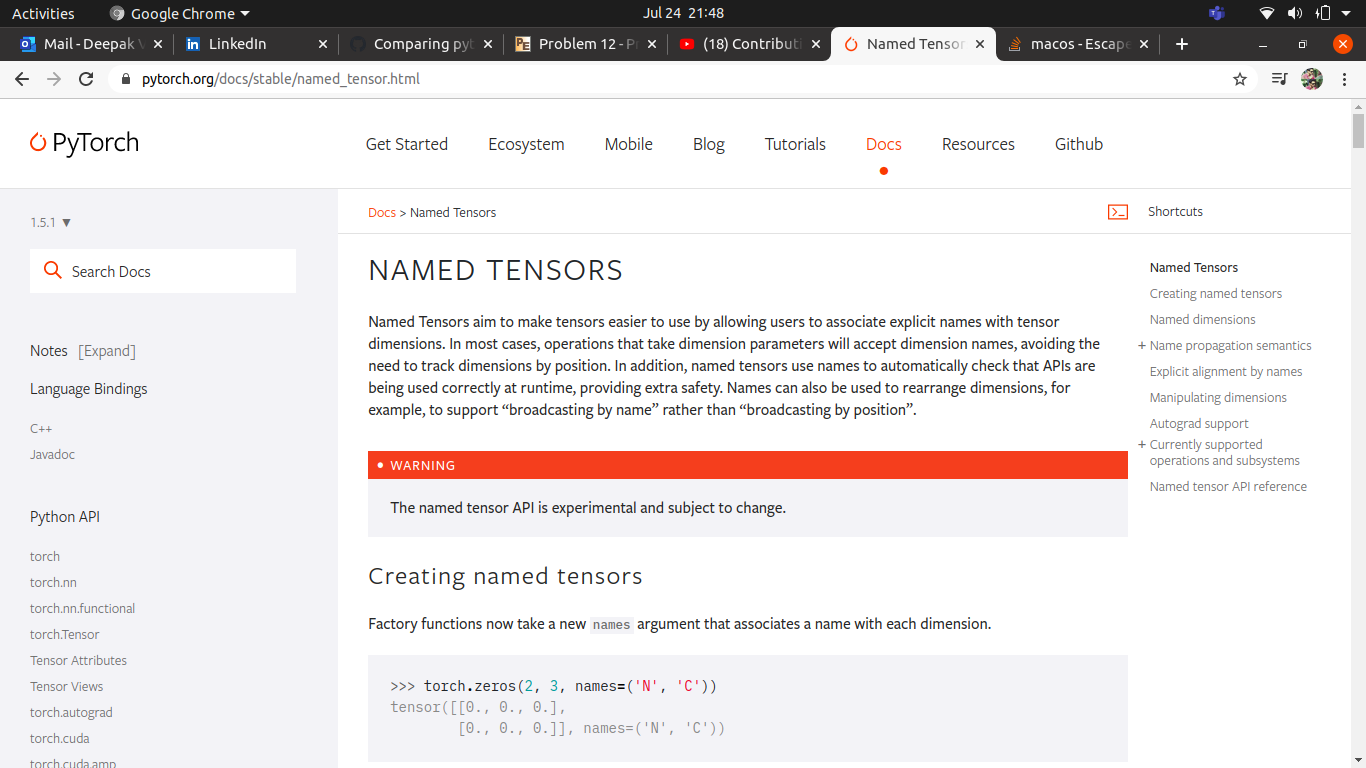Open torch.nn.functional in the sidebar
This screenshot has height=768, width=1366.
(x=82, y=608)
